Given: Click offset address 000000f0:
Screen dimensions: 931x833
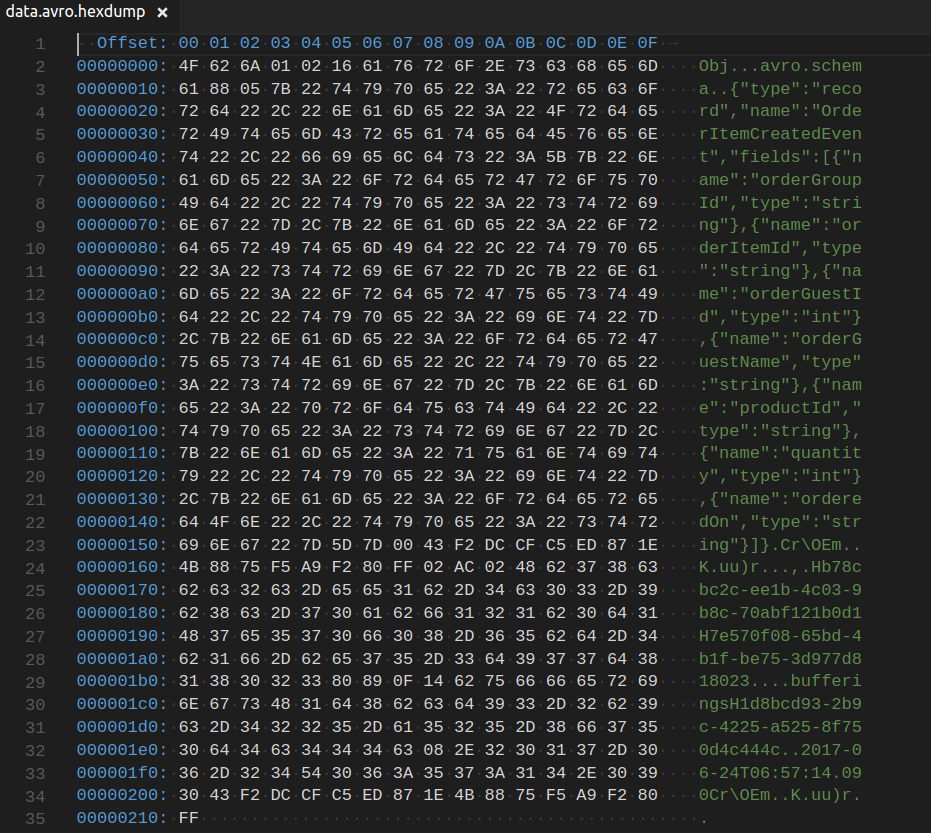Looking at the screenshot, I should point(122,408).
